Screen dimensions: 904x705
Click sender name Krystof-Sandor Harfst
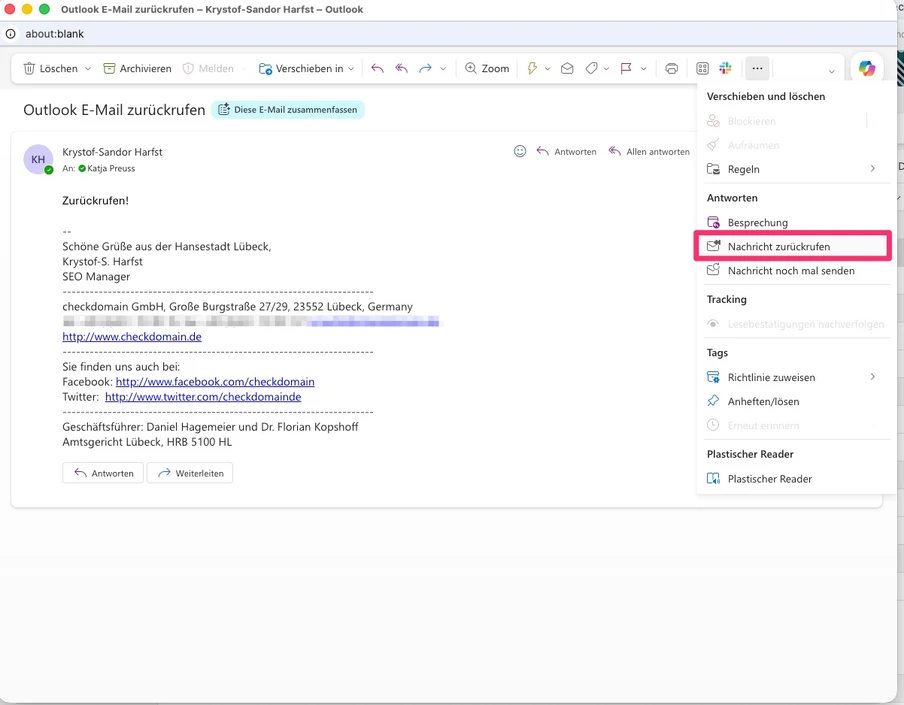tap(112, 152)
